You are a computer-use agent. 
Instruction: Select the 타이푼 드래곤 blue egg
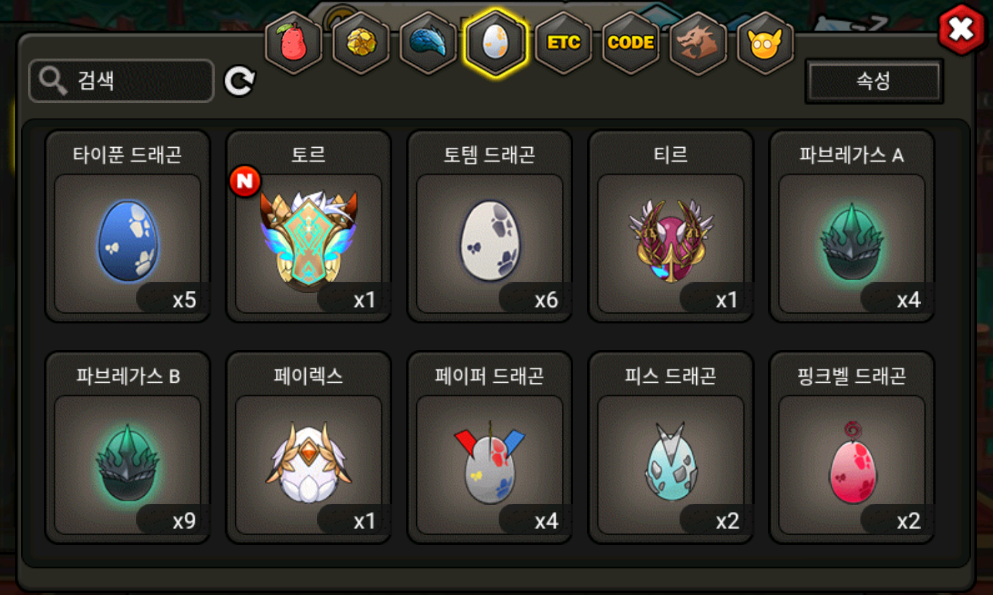(x=127, y=227)
